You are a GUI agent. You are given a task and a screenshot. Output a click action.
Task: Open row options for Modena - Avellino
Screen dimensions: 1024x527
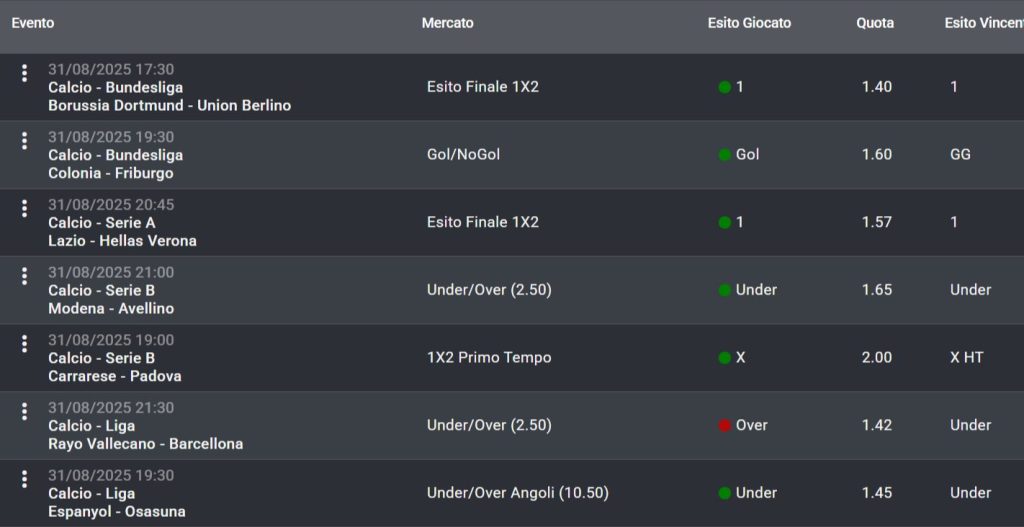click(24, 277)
